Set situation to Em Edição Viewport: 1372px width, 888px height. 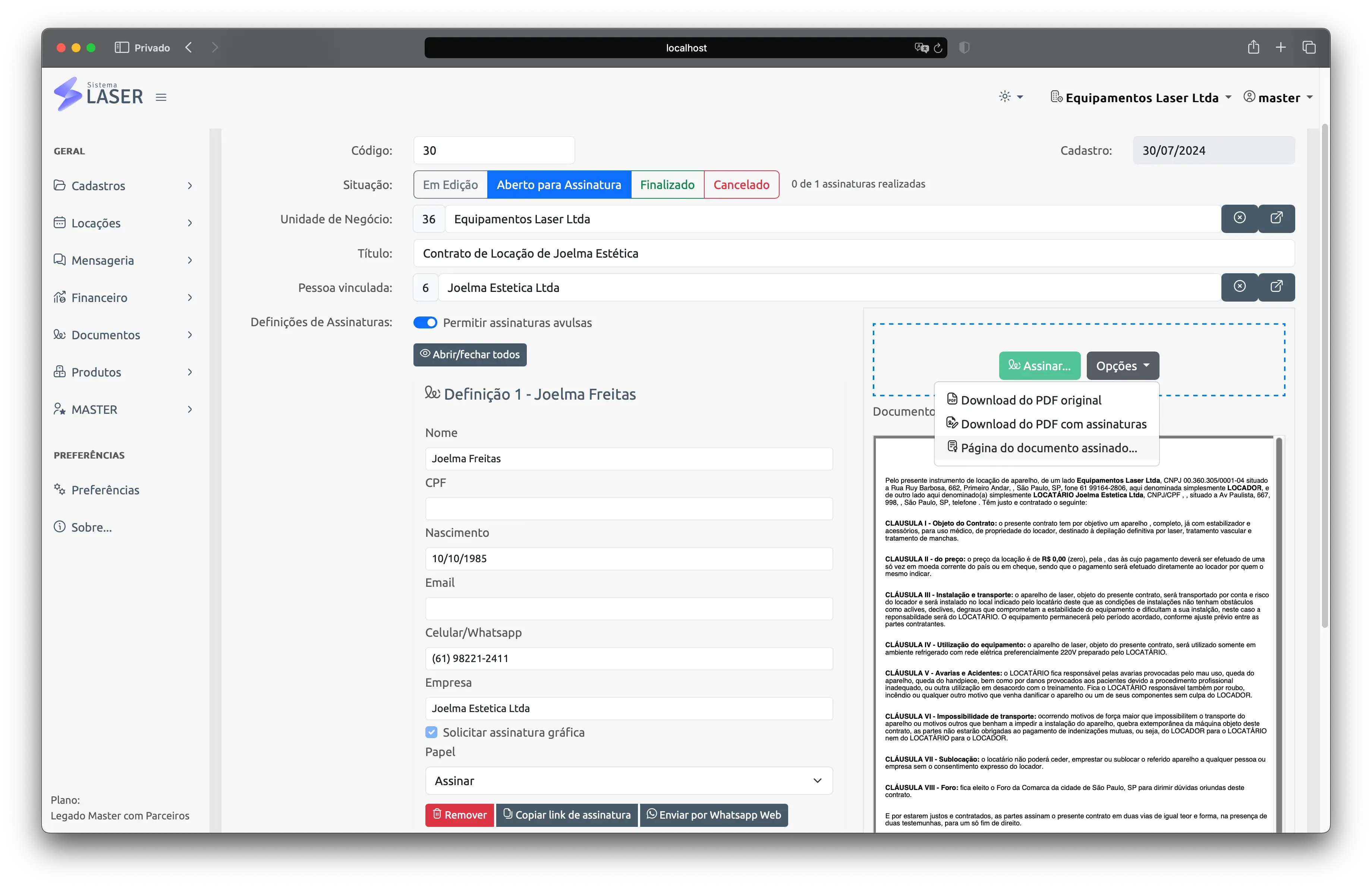pyautogui.click(x=450, y=185)
